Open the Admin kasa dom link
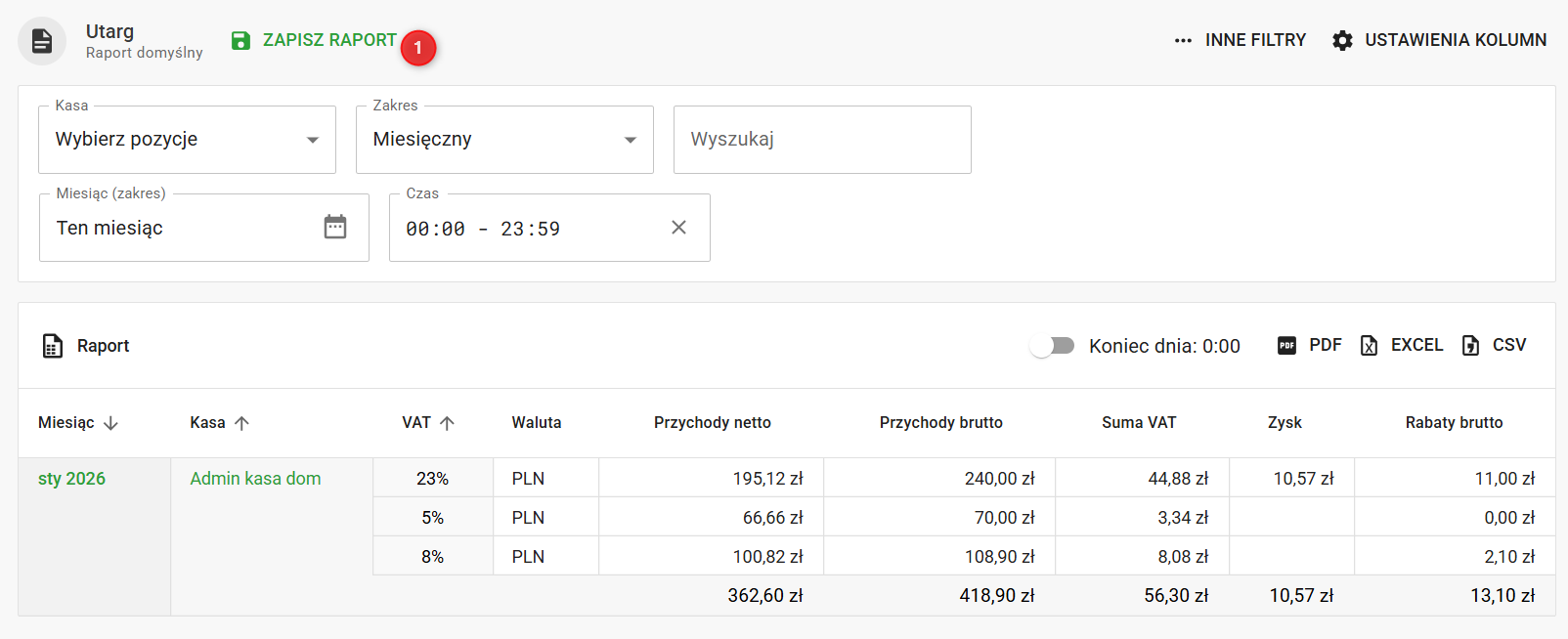1568x639 pixels. (x=255, y=479)
